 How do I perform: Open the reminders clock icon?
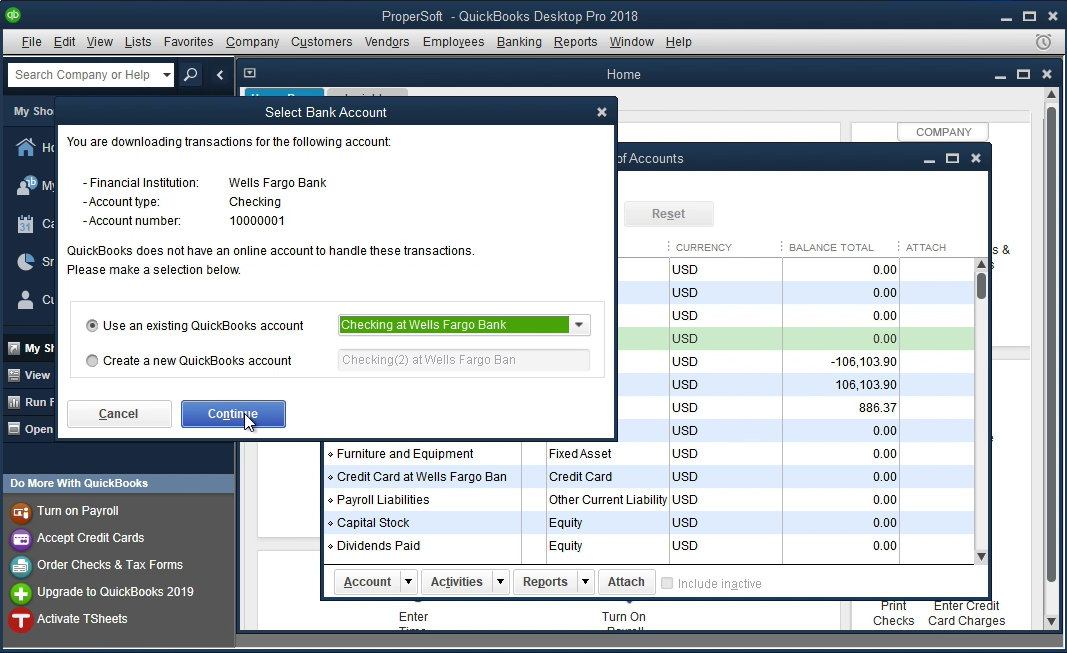1043,41
